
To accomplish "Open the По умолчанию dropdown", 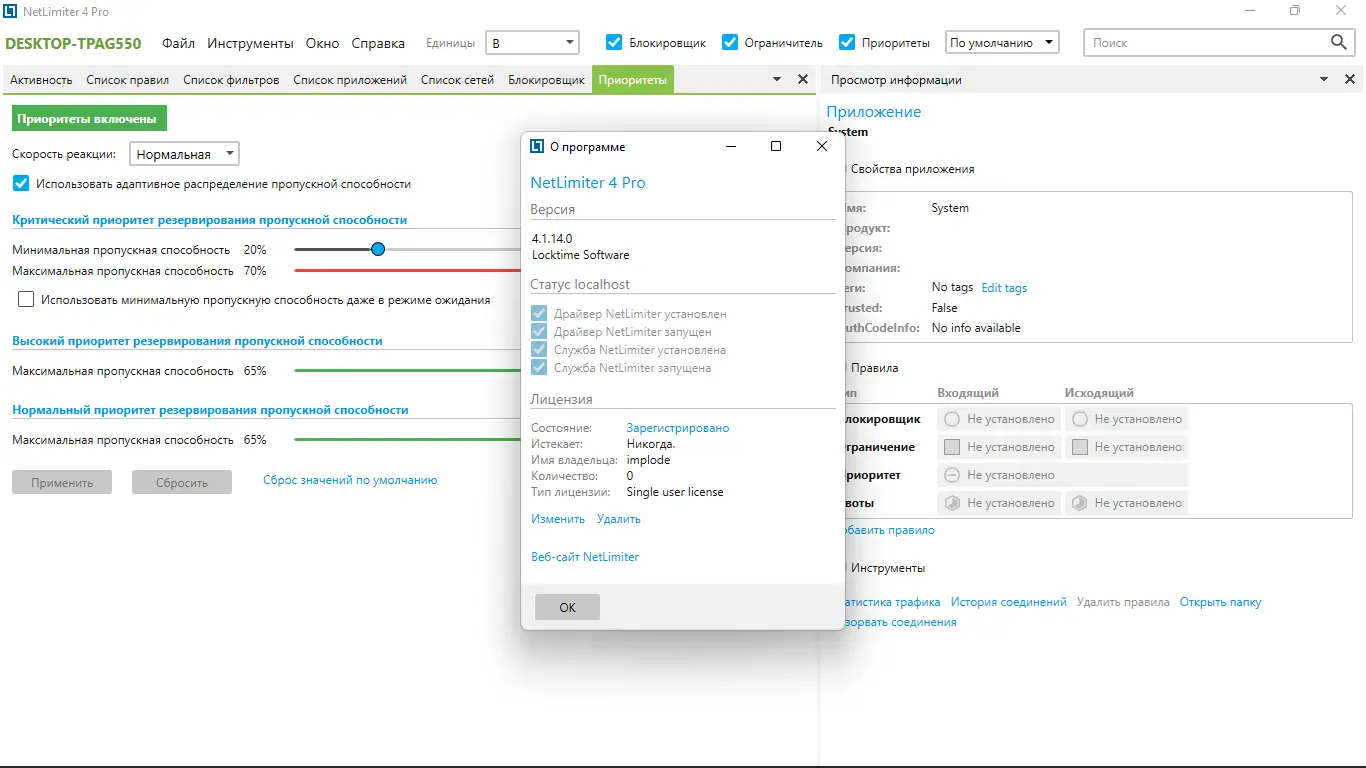I will coord(1002,42).
